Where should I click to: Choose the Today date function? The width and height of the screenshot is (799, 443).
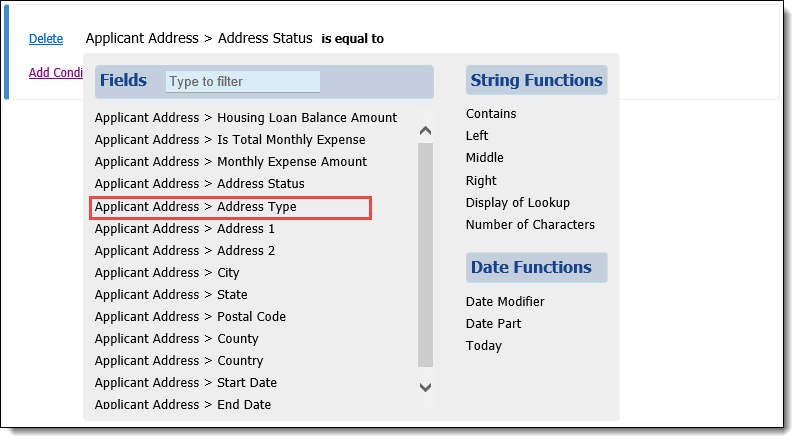[484, 346]
